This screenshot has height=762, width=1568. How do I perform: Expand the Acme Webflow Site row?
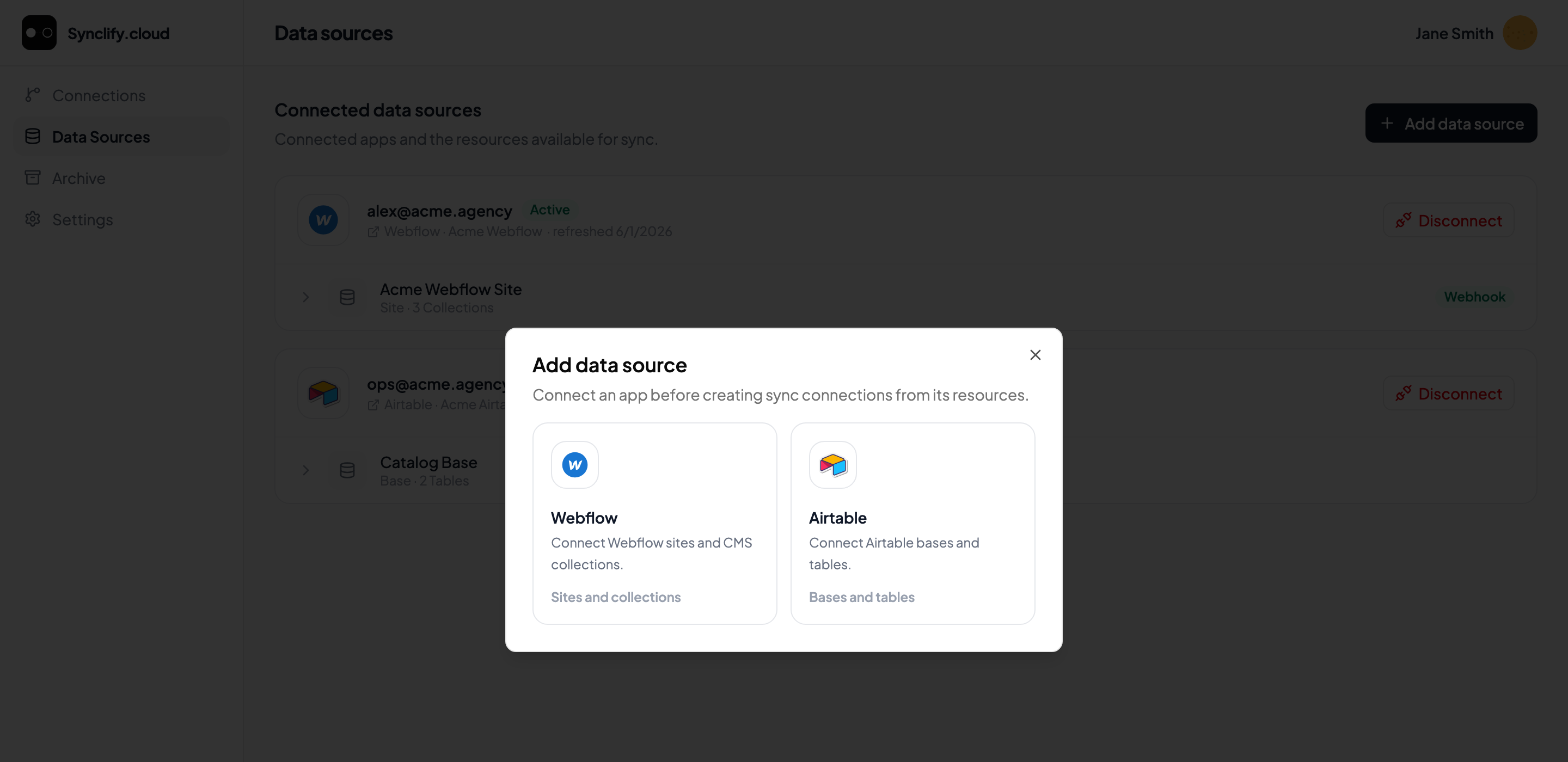click(x=305, y=297)
